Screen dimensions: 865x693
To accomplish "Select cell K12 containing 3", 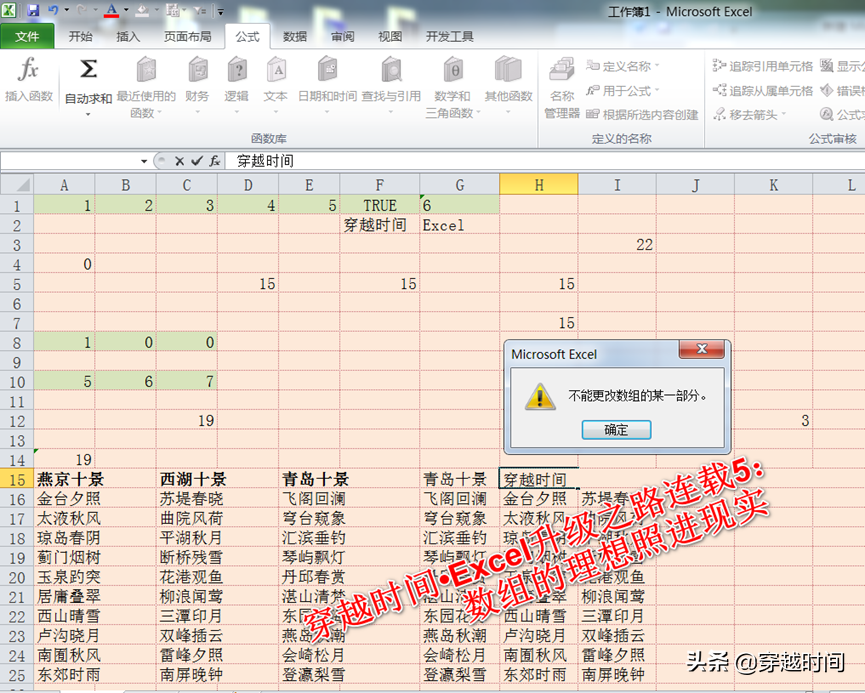I will [x=773, y=420].
